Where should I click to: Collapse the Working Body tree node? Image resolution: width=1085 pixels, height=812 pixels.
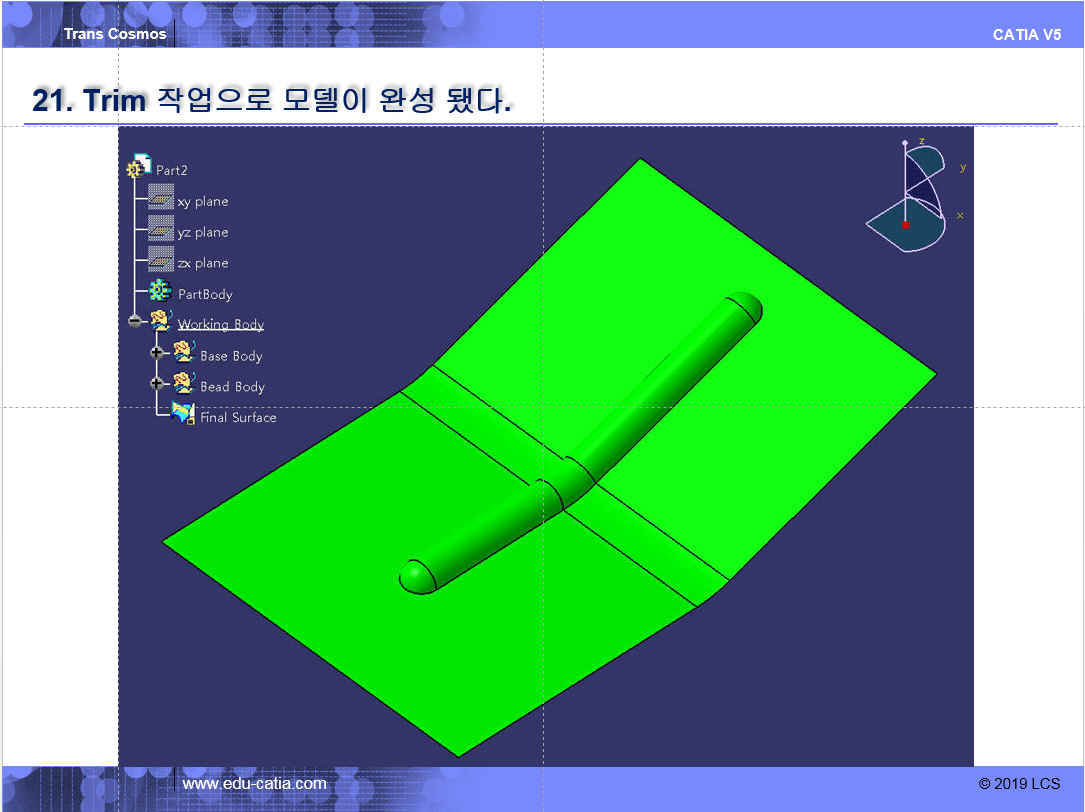pos(135,322)
